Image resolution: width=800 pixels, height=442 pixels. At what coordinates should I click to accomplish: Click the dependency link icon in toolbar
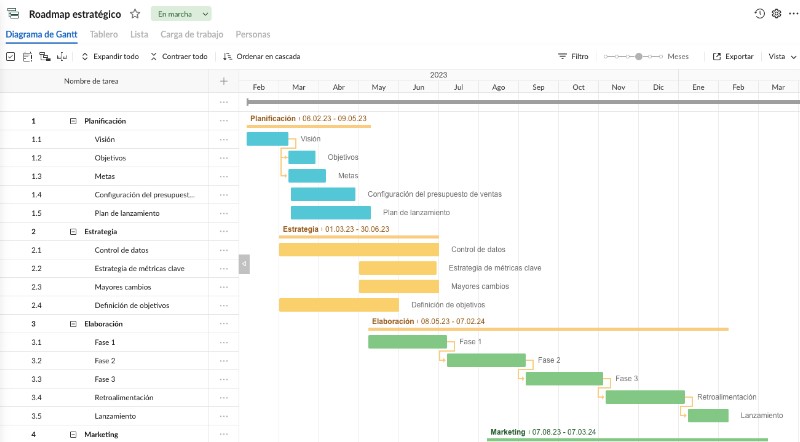(x=62, y=57)
